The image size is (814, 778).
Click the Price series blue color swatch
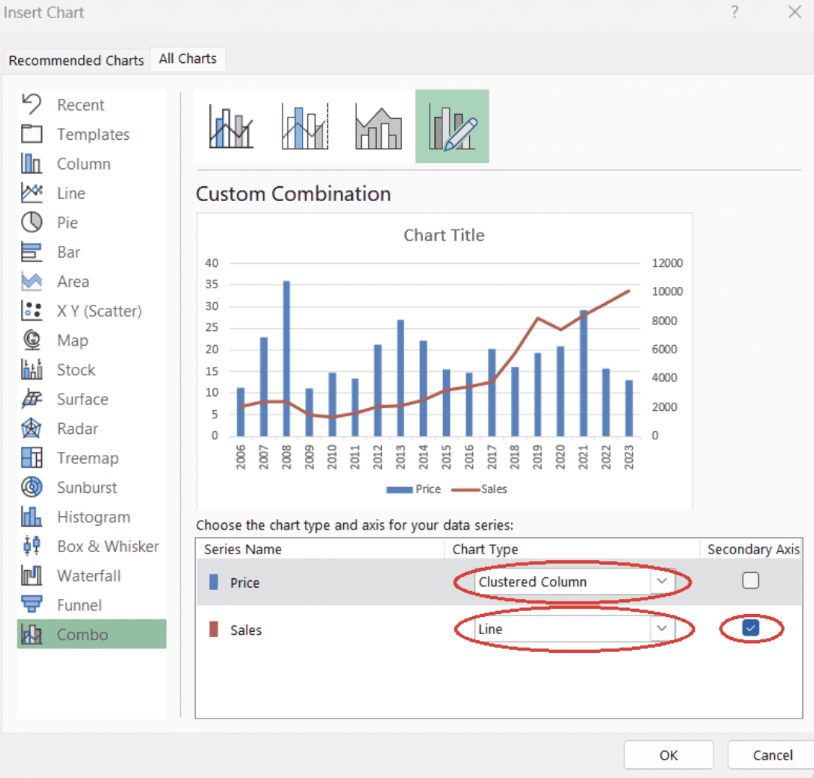[x=213, y=582]
